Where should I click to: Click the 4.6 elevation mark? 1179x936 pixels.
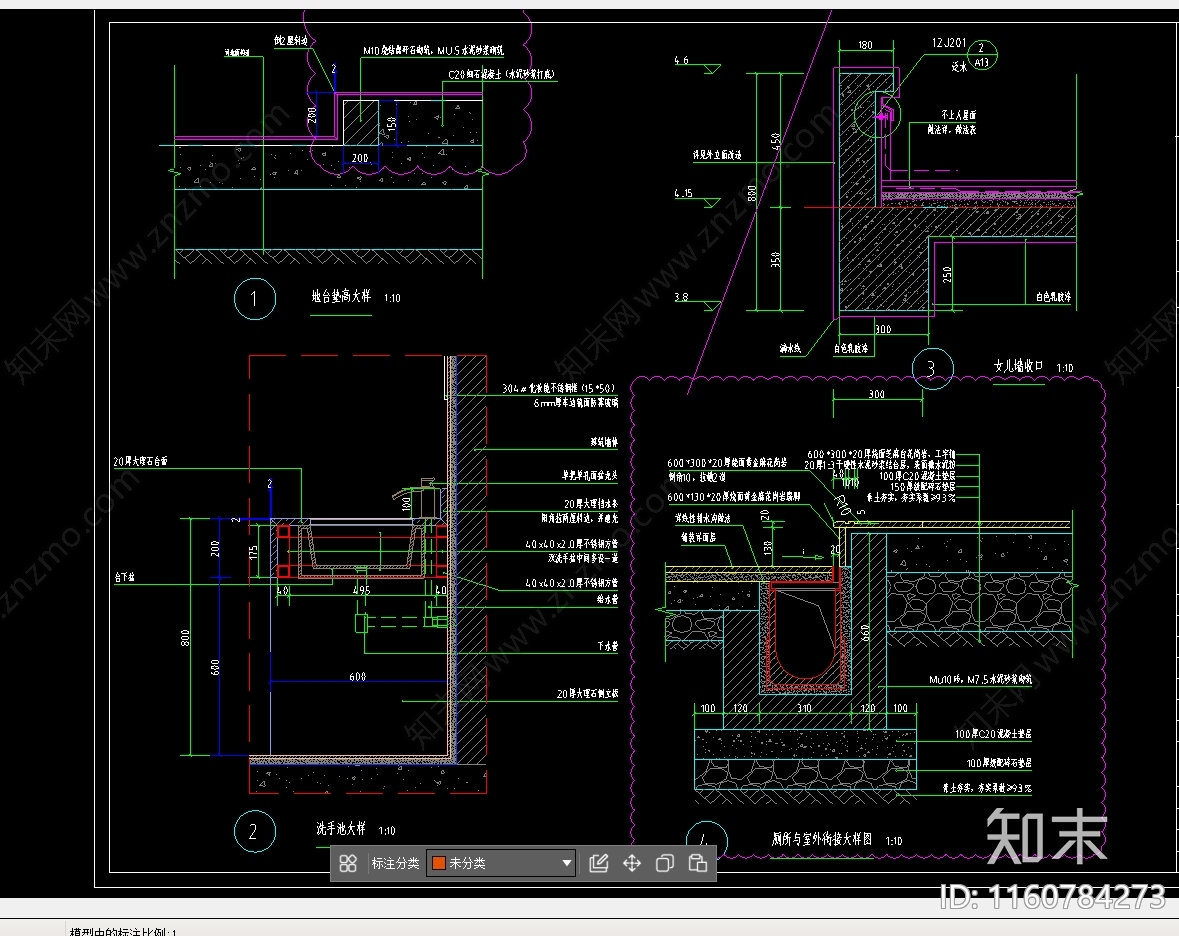pyautogui.click(x=681, y=60)
